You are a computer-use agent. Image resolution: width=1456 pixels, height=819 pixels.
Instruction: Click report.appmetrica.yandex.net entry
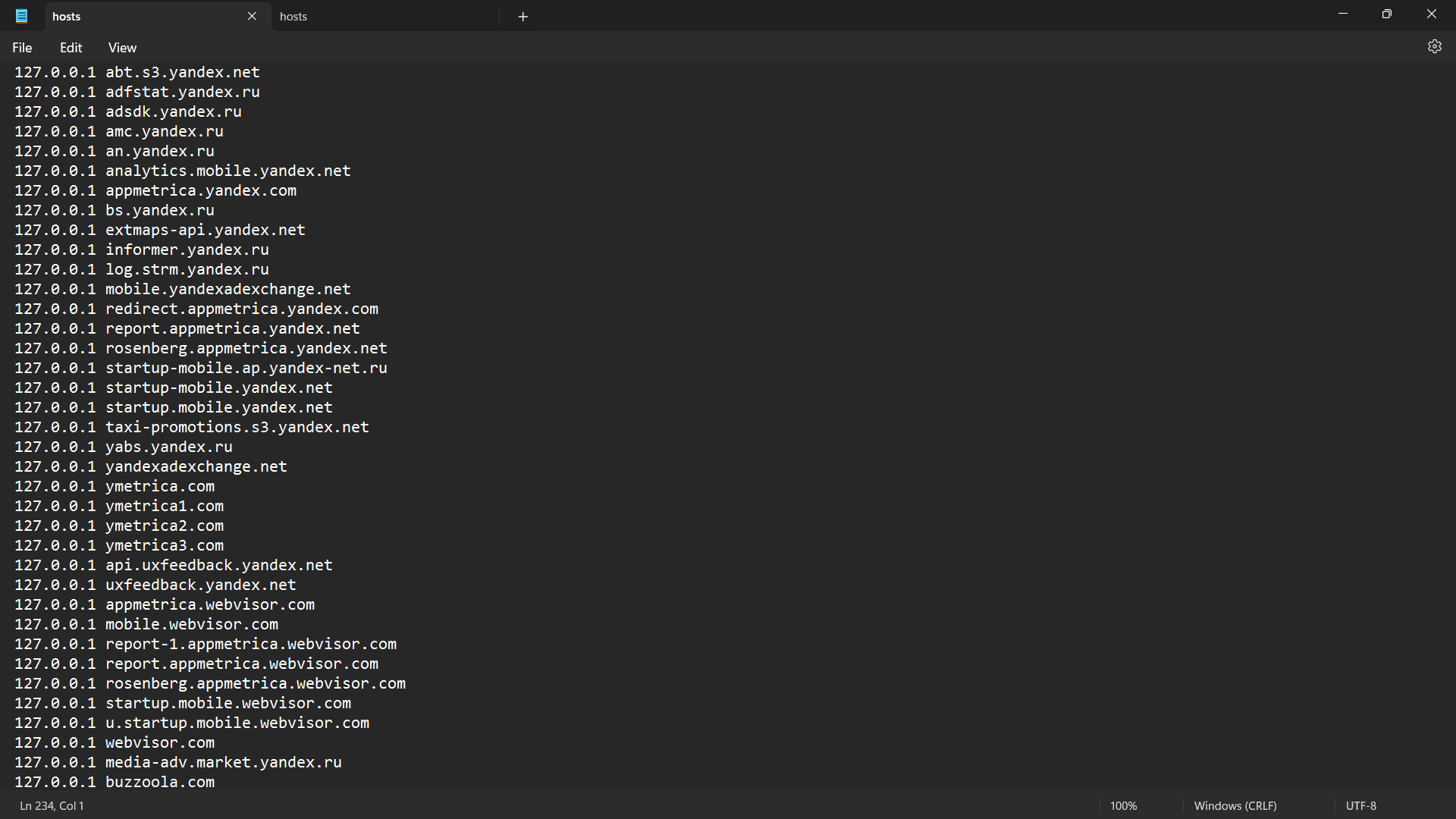click(187, 328)
